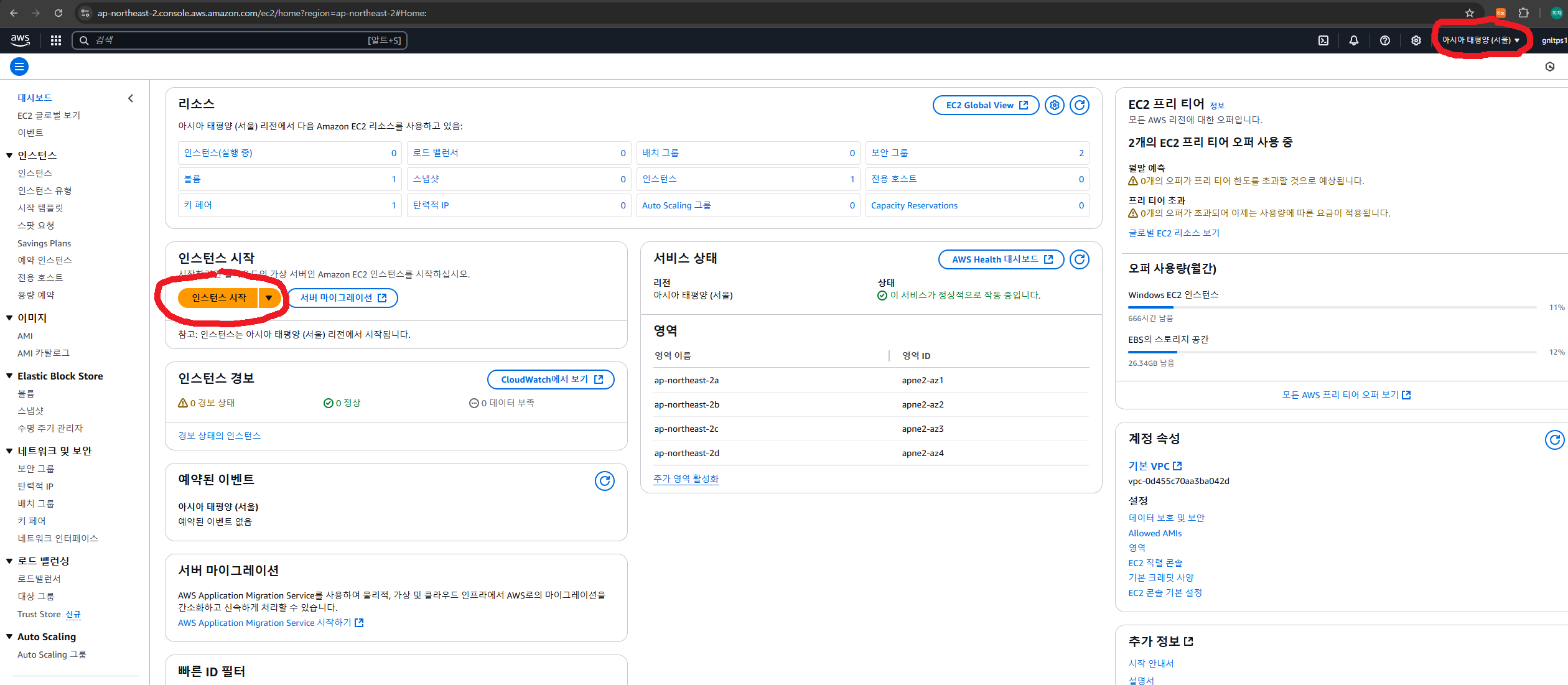
Task: Open 추가 영역 활성화 link
Action: 686,478
